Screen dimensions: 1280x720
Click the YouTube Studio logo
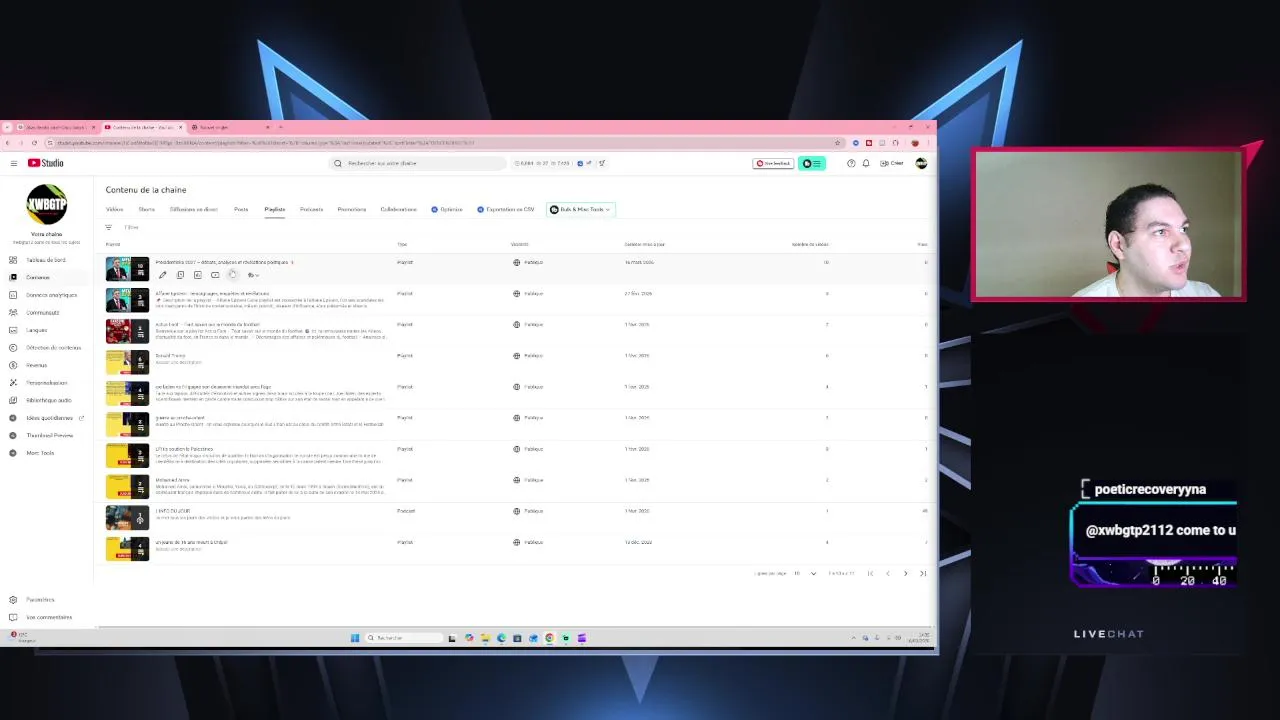[46, 163]
